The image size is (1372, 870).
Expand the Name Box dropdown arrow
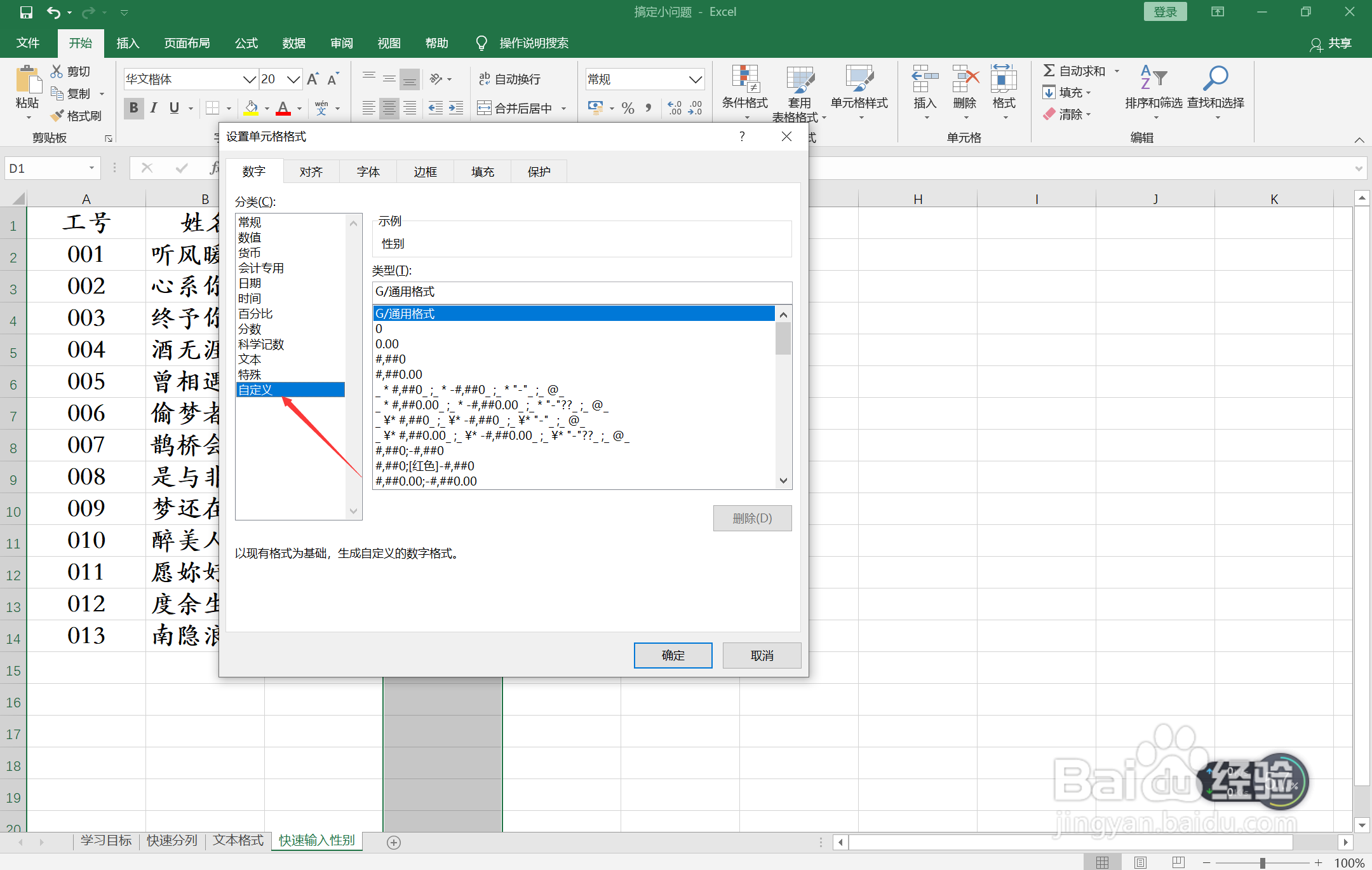[91, 168]
